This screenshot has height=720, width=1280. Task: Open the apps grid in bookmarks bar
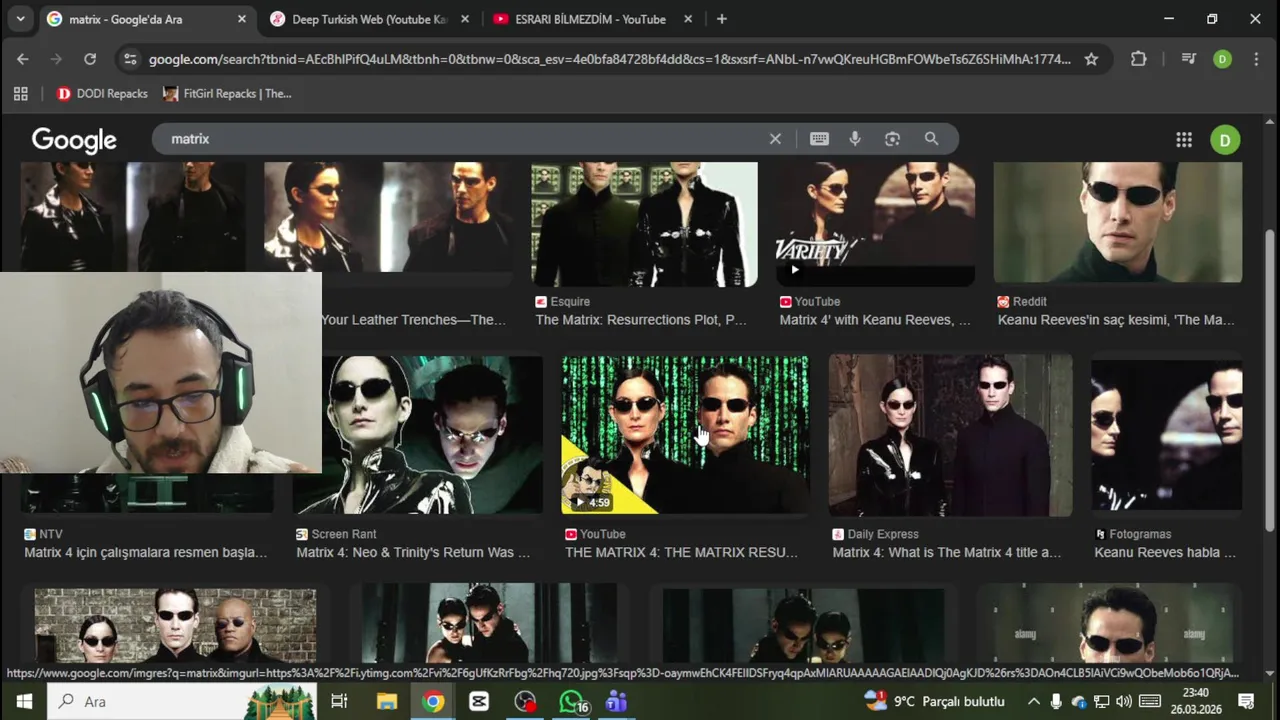click(x=20, y=93)
